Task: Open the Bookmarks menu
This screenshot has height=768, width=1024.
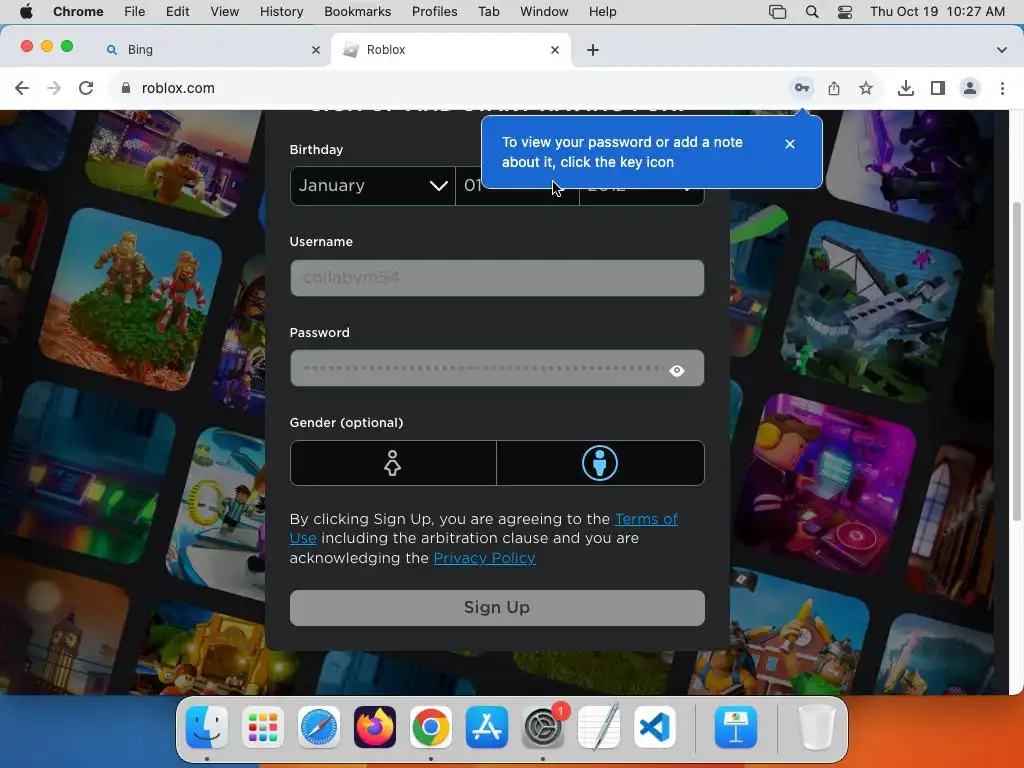Action: 357,12
